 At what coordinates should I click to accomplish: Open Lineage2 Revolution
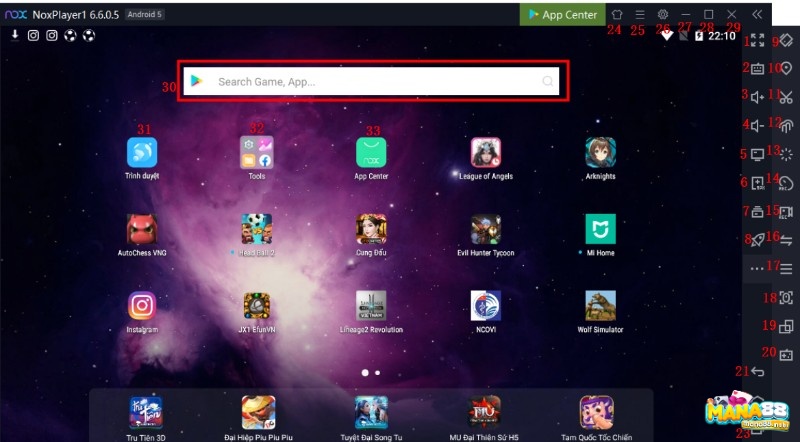click(x=371, y=312)
